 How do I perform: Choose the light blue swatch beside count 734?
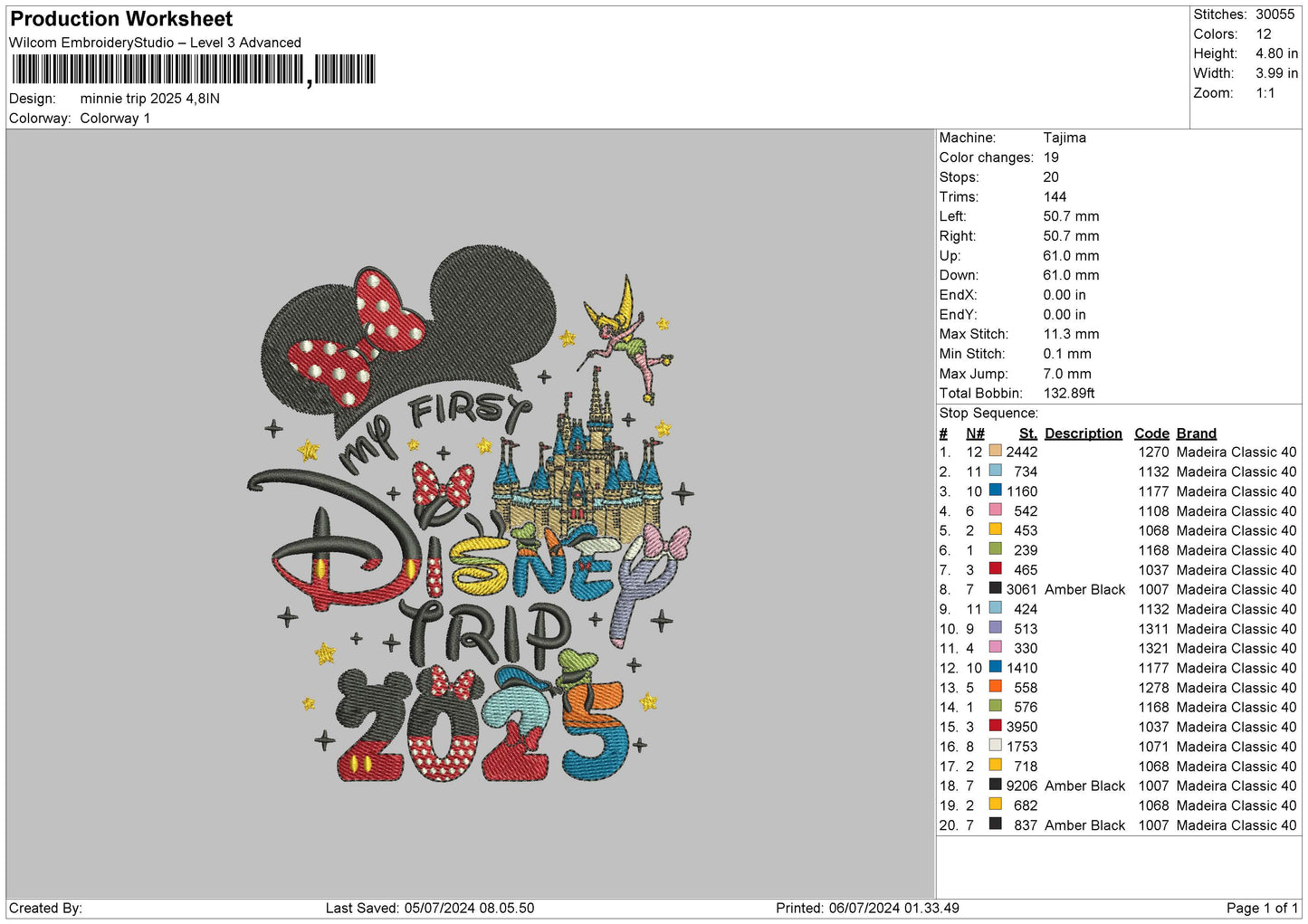[x=996, y=471]
